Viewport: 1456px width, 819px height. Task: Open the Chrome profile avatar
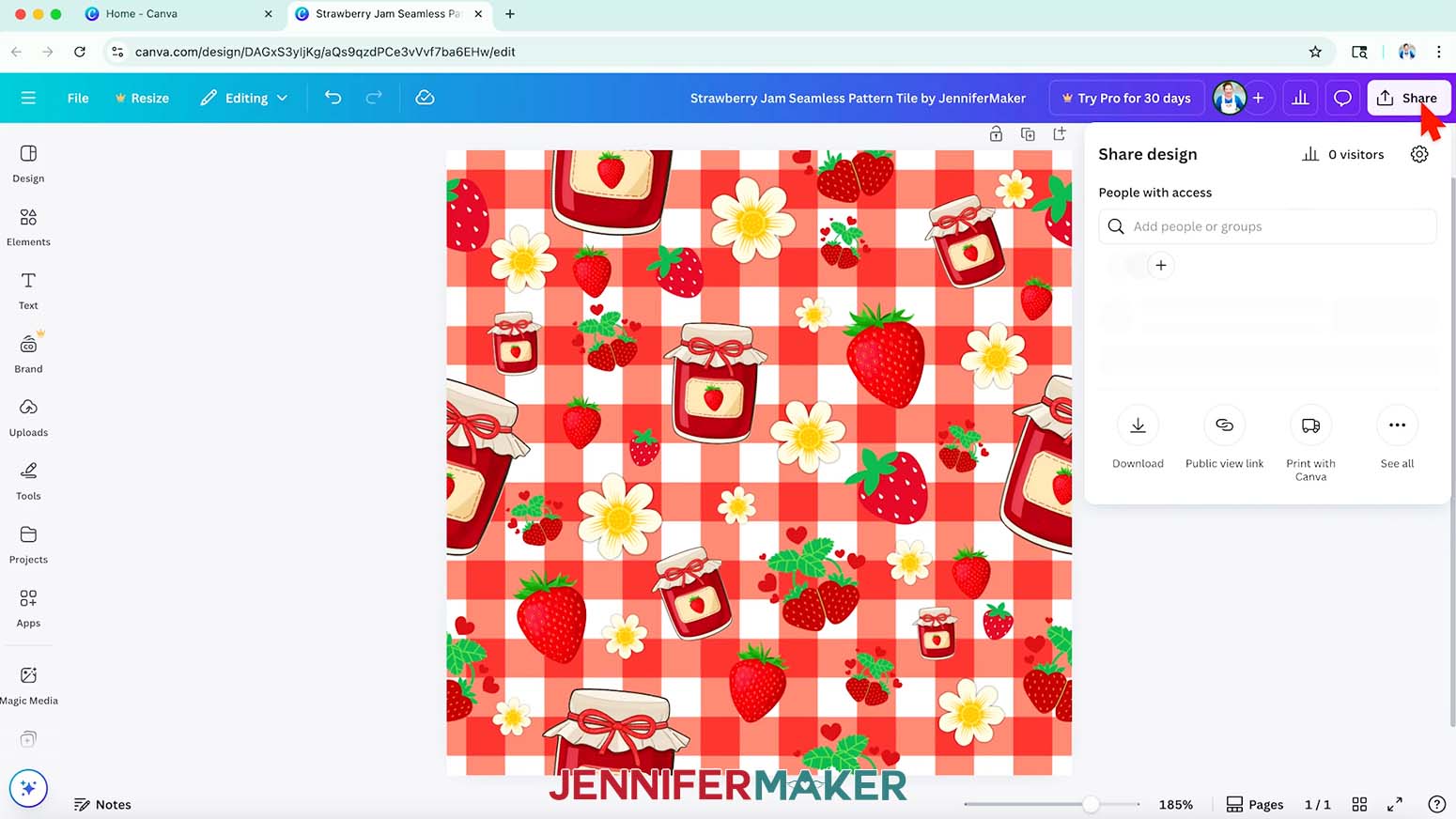tap(1406, 52)
